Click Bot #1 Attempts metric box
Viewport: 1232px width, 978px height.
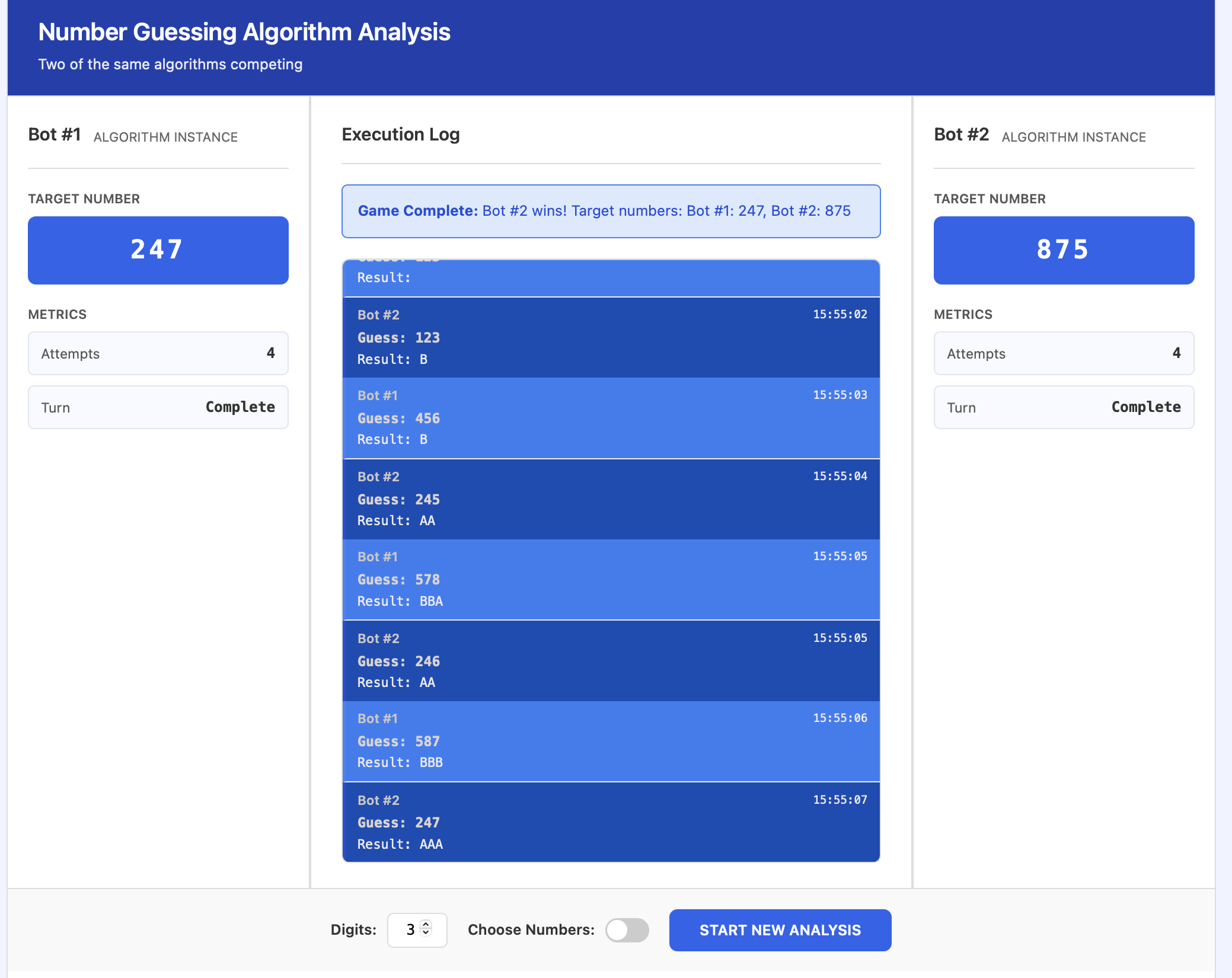click(x=158, y=353)
